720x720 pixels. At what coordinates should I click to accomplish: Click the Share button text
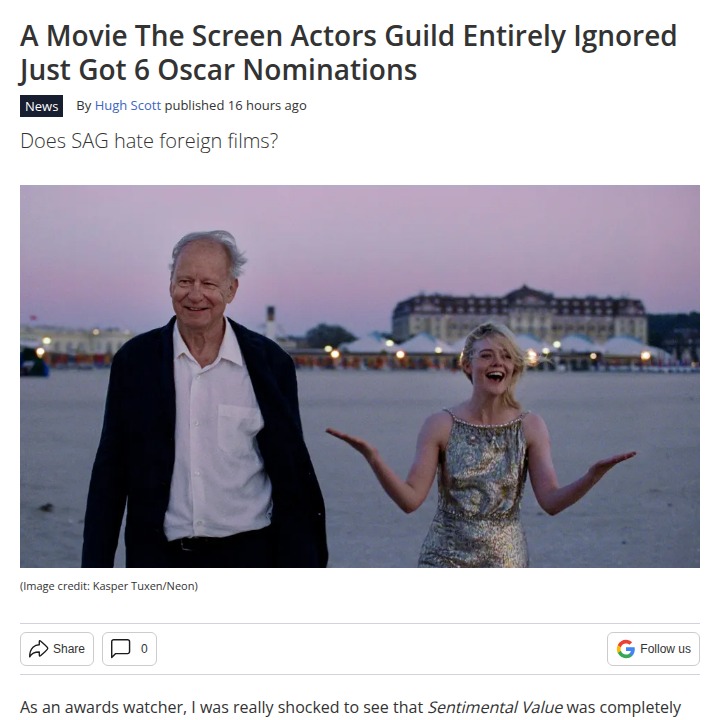tap(69, 649)
